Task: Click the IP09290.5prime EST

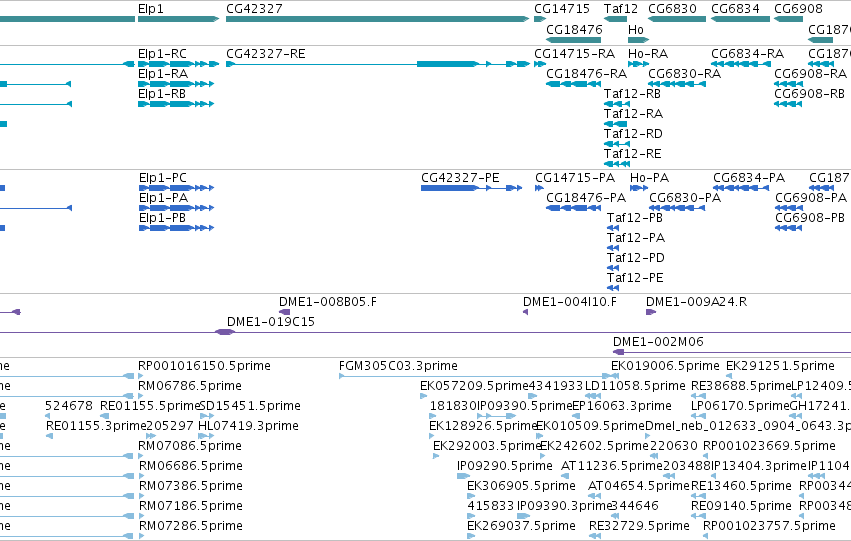Action: 463,476
